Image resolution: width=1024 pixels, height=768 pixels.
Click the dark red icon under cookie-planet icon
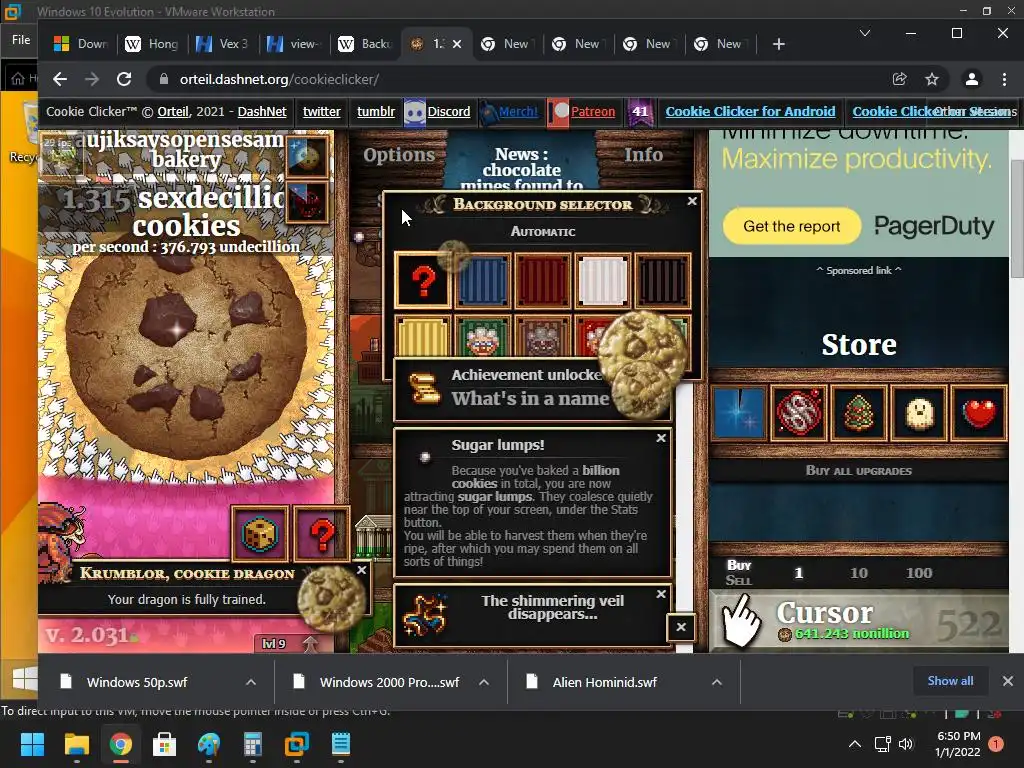pos(307,202)
